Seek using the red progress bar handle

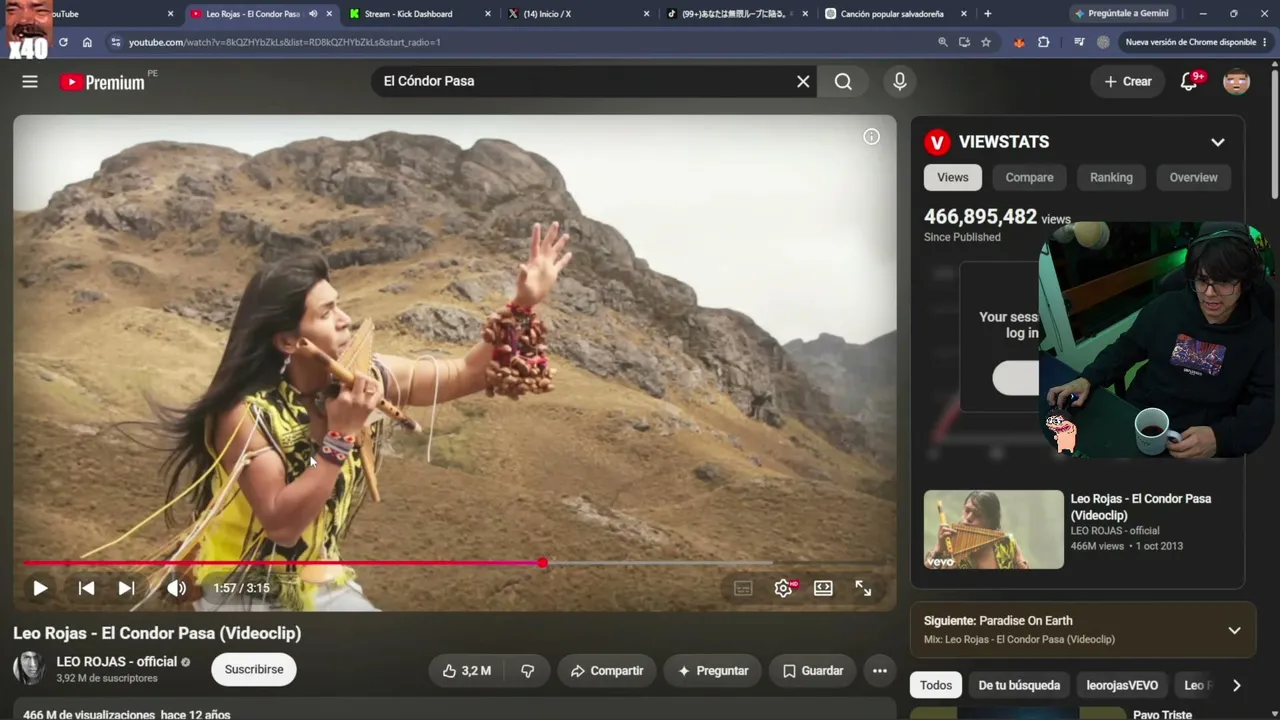(x=542, y=563)
